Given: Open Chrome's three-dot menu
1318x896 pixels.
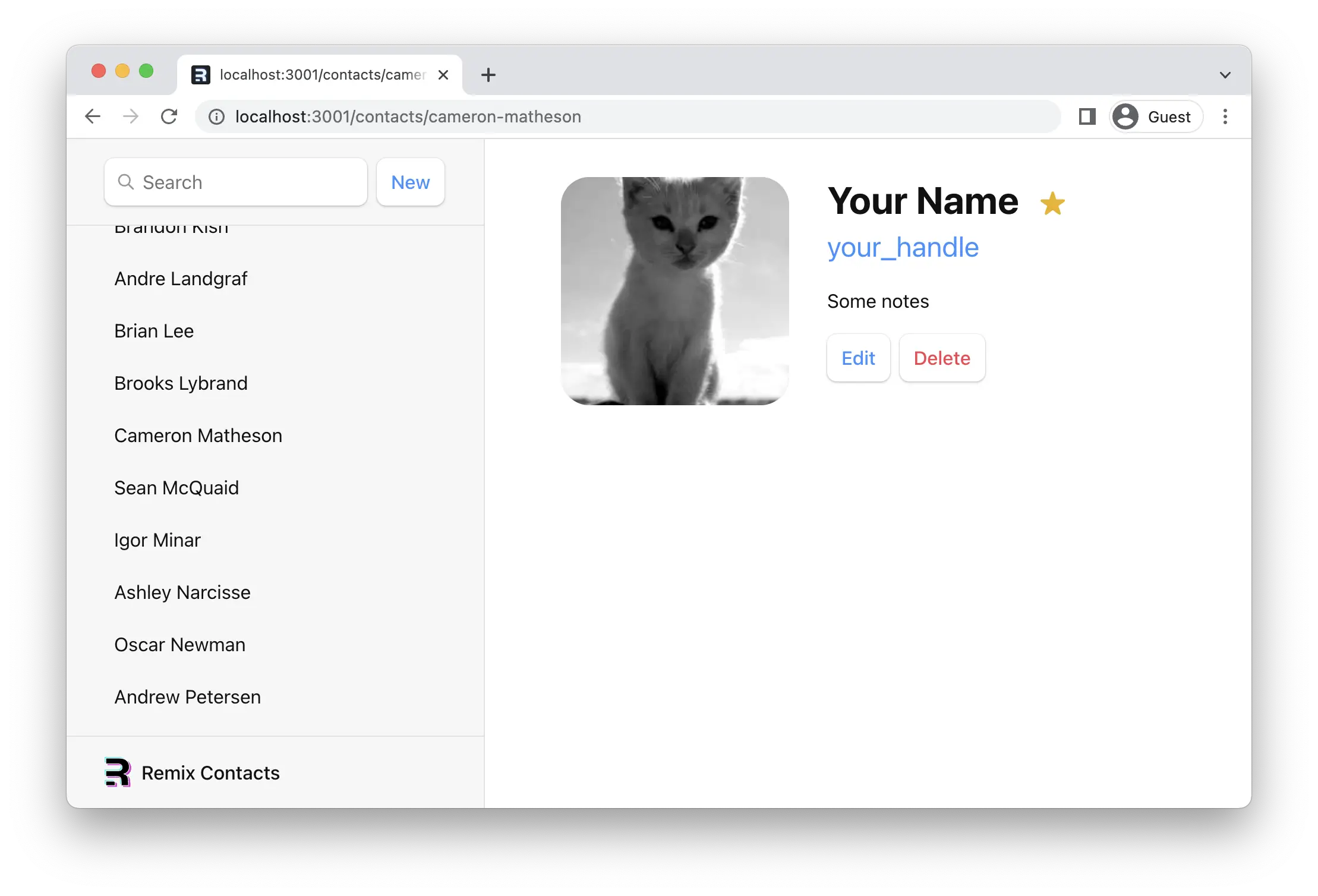Looking at the screenshot, I should click(x=1225, y=116).
